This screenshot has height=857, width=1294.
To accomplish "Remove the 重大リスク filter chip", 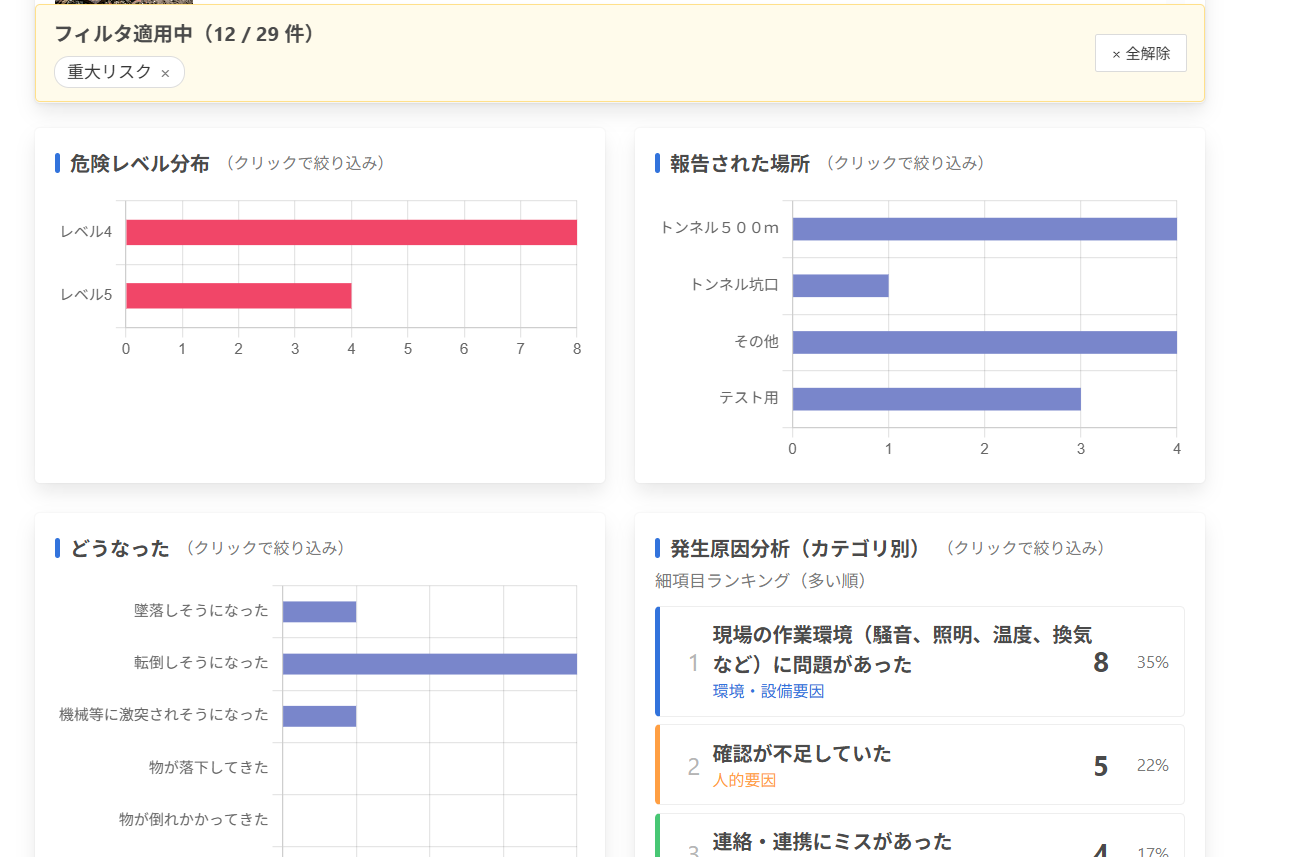I will (x=165, y=73).
